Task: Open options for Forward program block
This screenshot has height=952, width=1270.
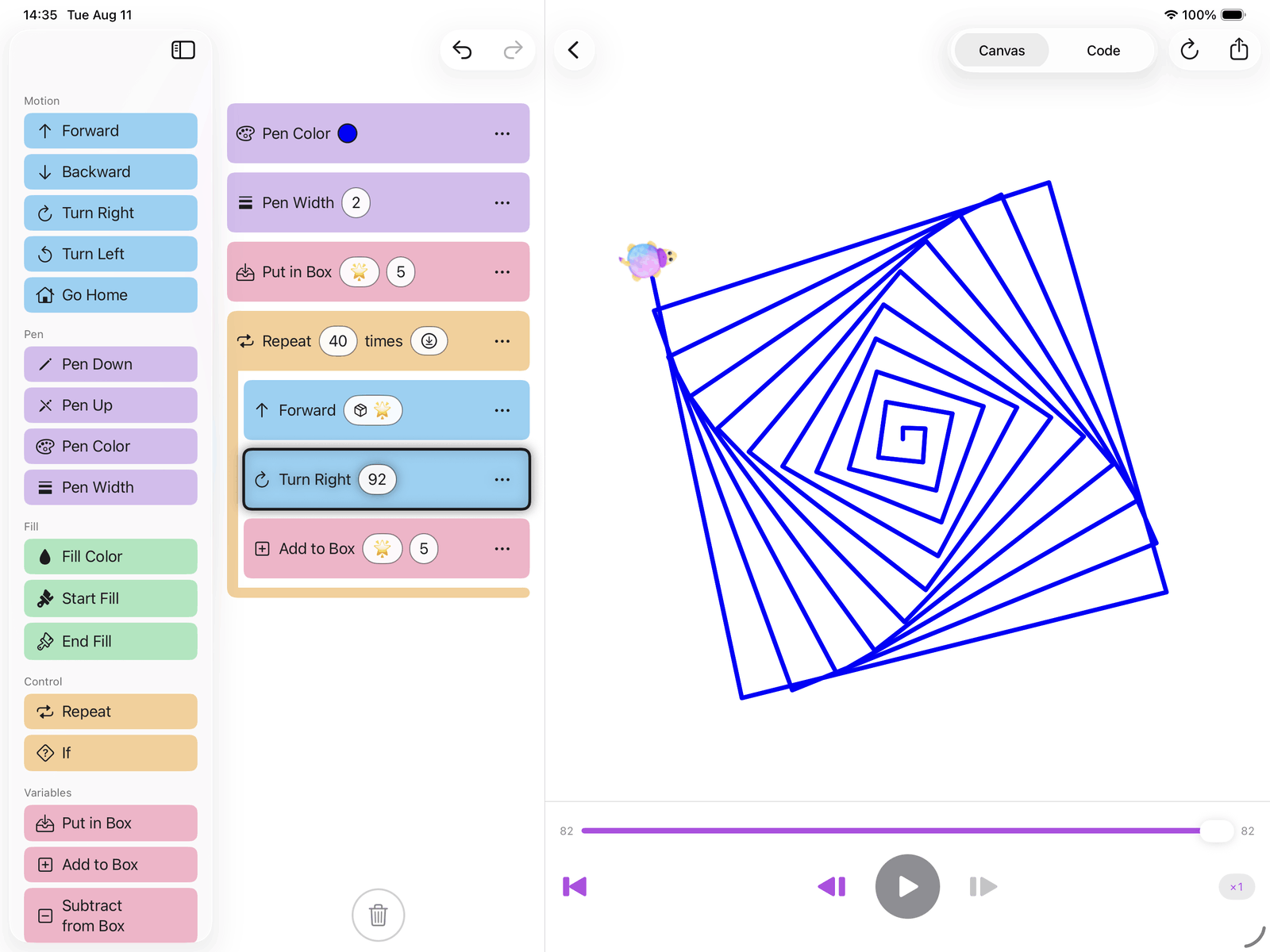Action: click(502, 410)
